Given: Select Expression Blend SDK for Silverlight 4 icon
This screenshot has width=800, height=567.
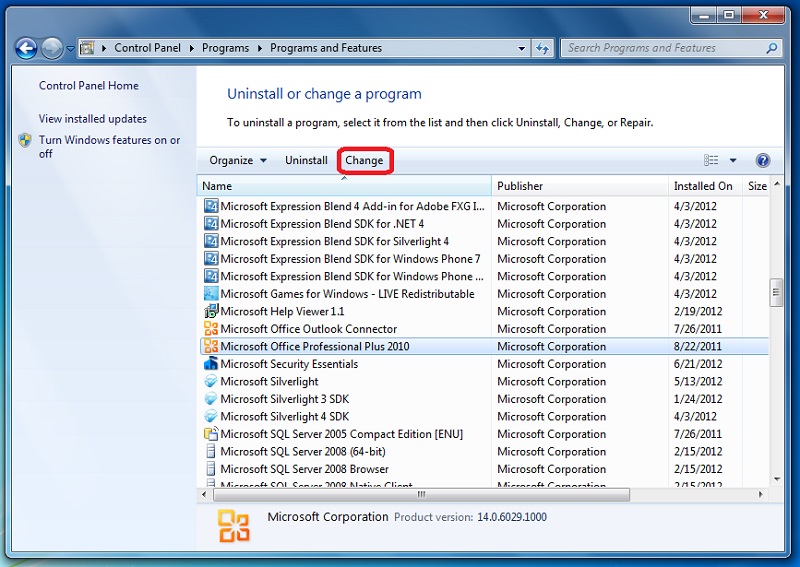Looking at the screenshot, I should click(x=211, y=241).
